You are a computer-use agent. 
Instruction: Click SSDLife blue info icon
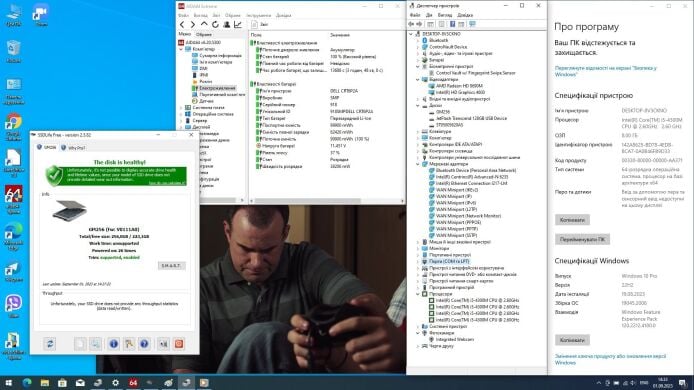(113, 344)
